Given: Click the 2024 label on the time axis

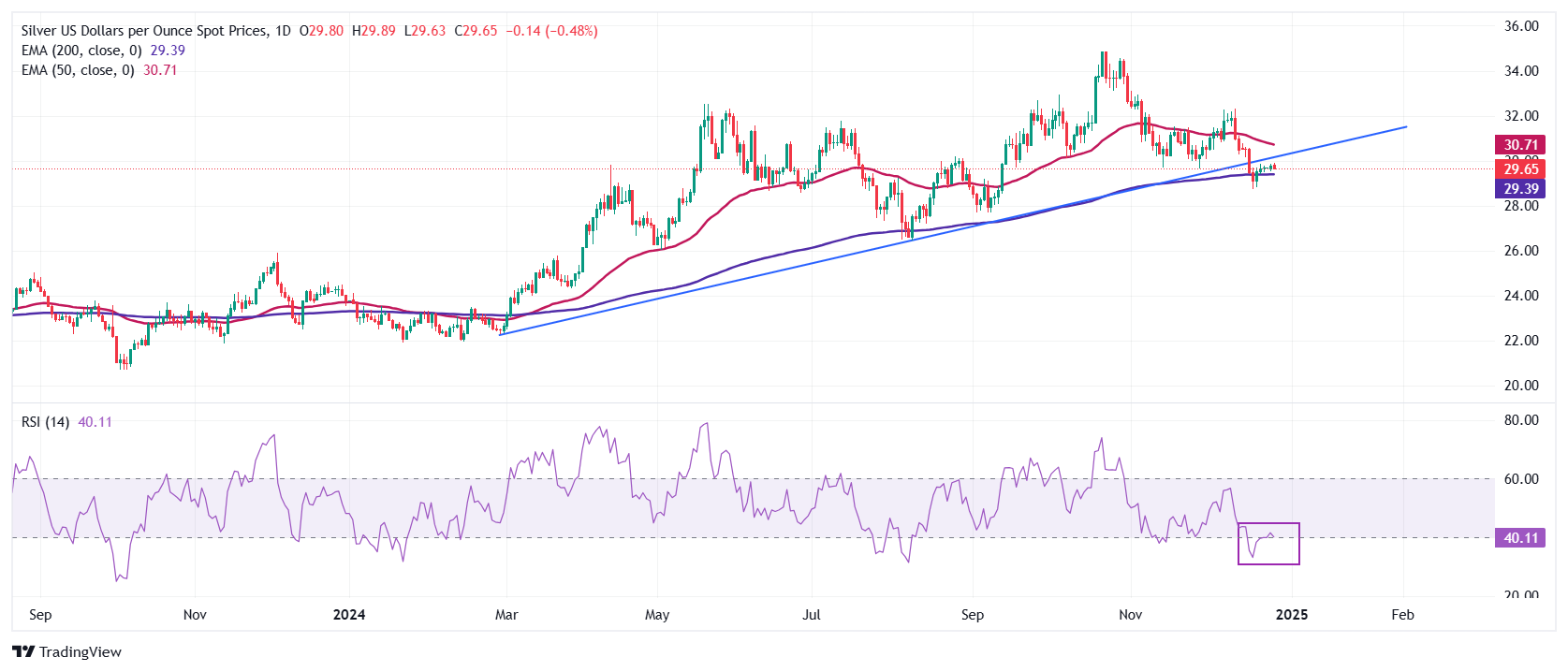Looking at the screenshot, I should pyautogui.click(x=349, y=615).
